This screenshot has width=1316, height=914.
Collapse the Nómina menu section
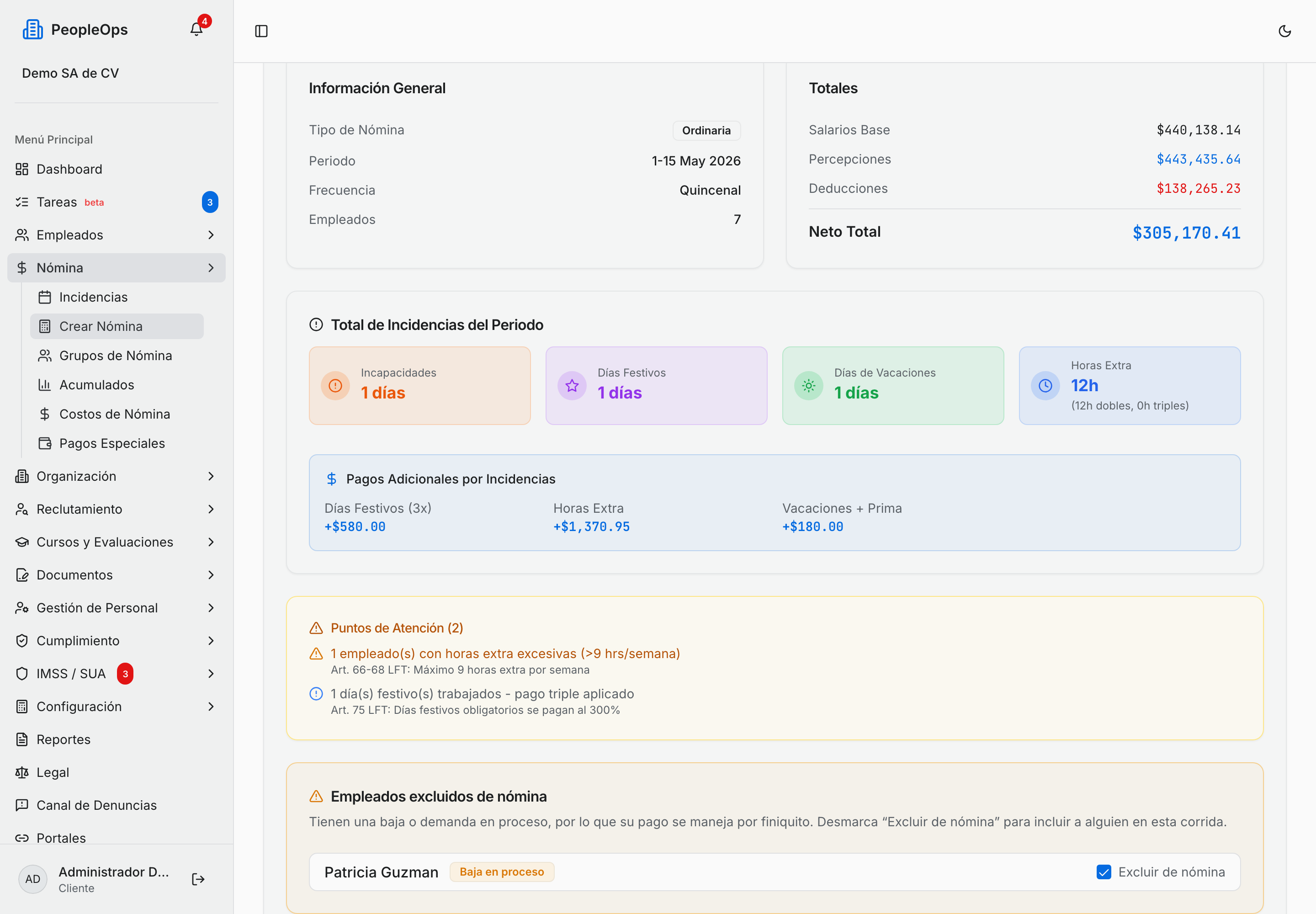[x=116, y=267]
